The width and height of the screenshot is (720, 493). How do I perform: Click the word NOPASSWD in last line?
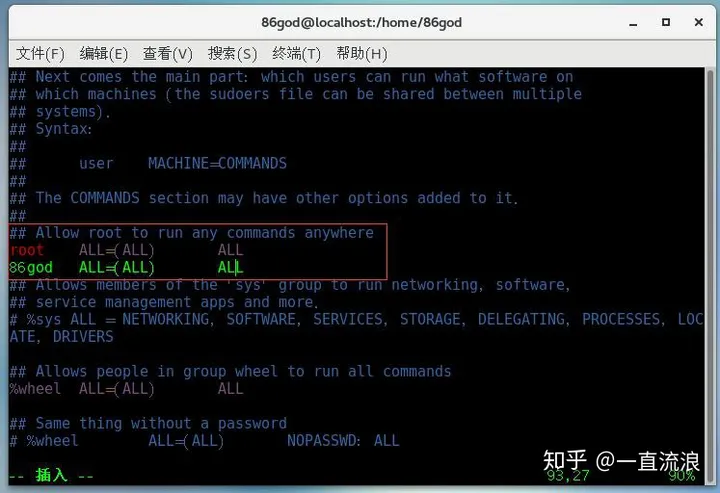coord(324,441)
